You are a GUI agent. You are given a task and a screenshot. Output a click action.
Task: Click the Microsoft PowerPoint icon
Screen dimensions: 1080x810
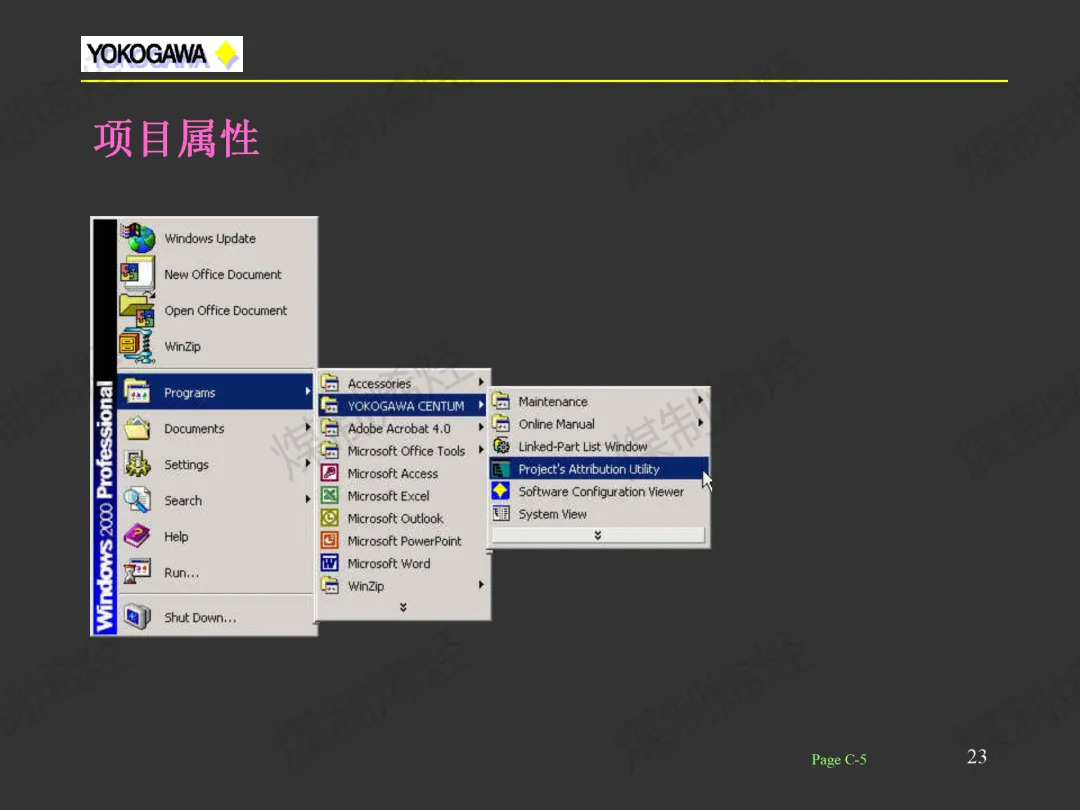[330, 540]
